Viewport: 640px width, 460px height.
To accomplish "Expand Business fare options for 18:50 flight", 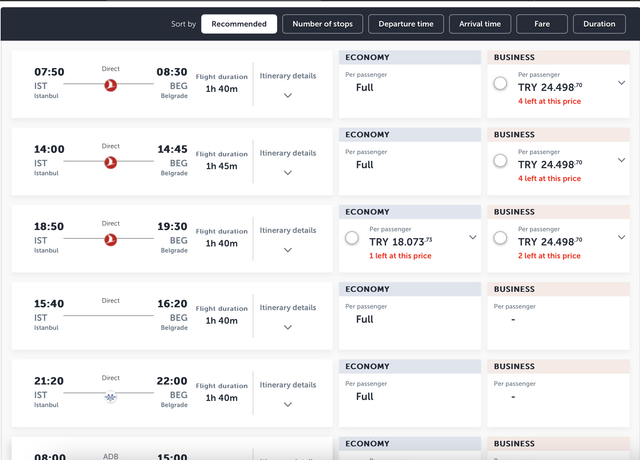I will (x=621, y=237).
